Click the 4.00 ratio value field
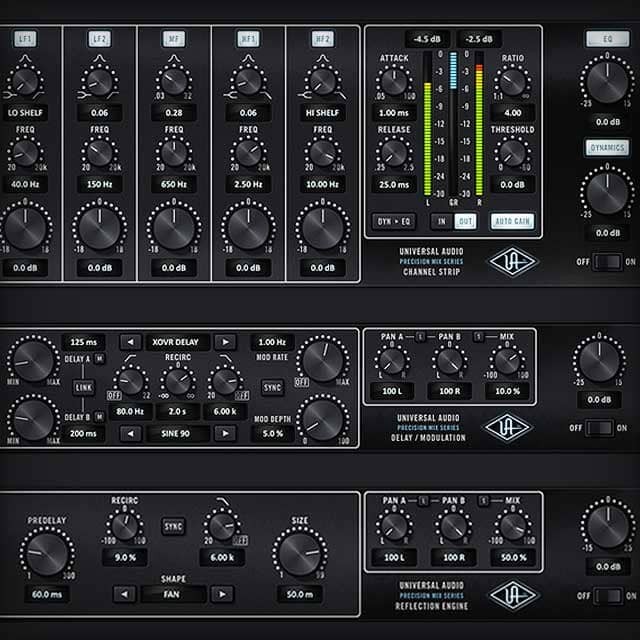The height and width of the screenshot is (640, 640). coord(512,113)
